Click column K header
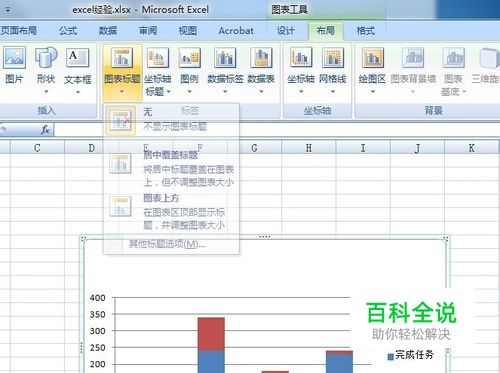This screenshot has width=500, height=373. point(472,148)
